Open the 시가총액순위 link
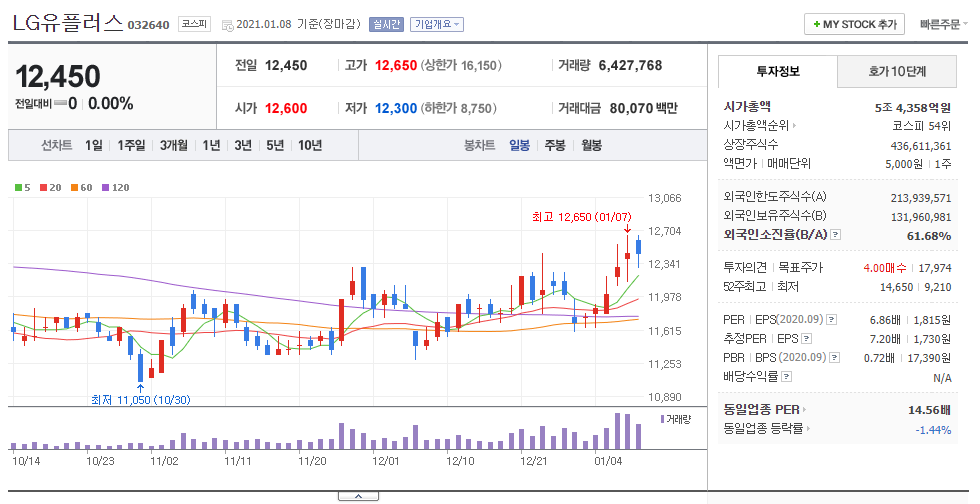Image resolution: width=980 pixels, height=504 pixels. tap(759, 126)
